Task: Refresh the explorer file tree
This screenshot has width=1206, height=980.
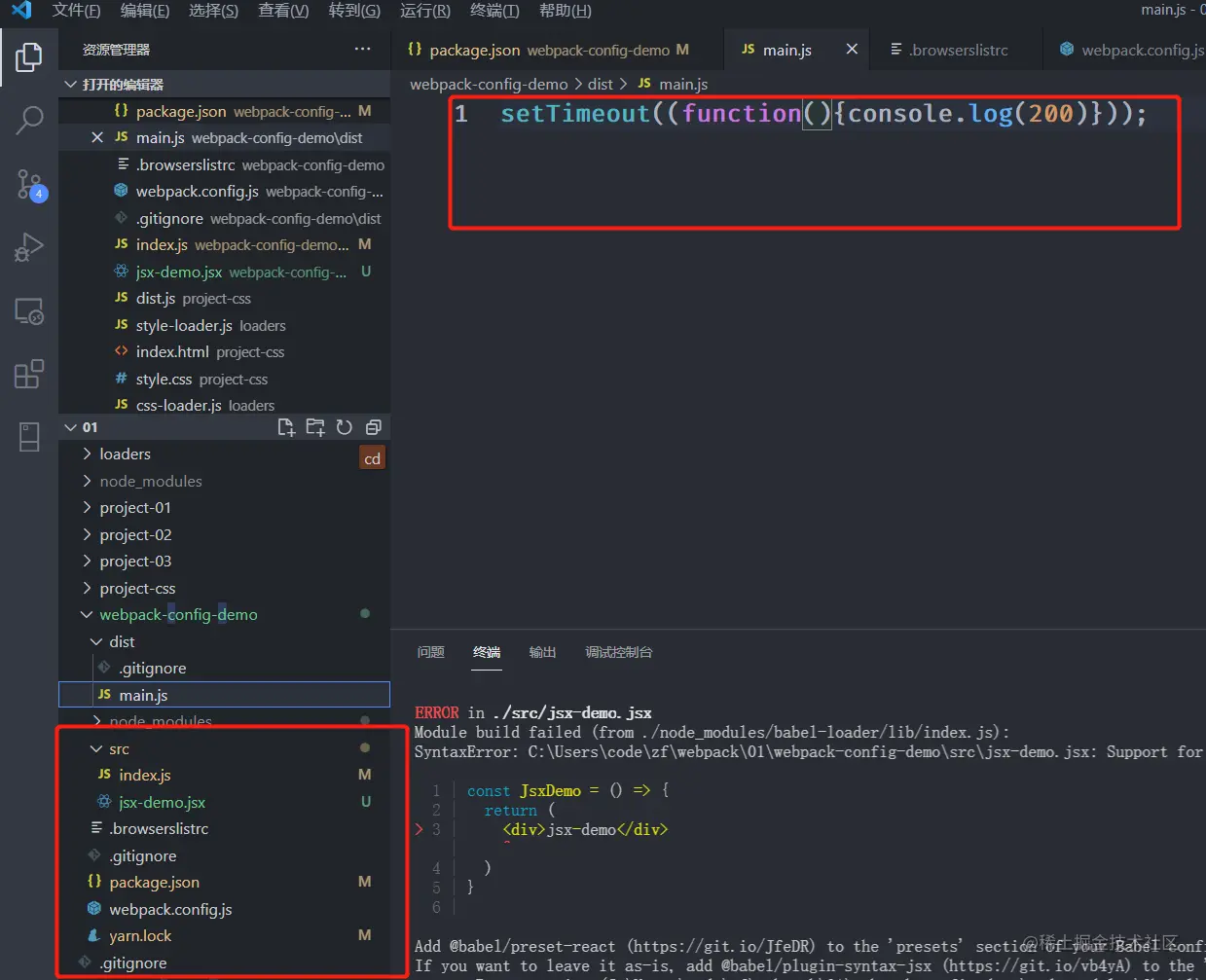Action: tap(344, 427)
